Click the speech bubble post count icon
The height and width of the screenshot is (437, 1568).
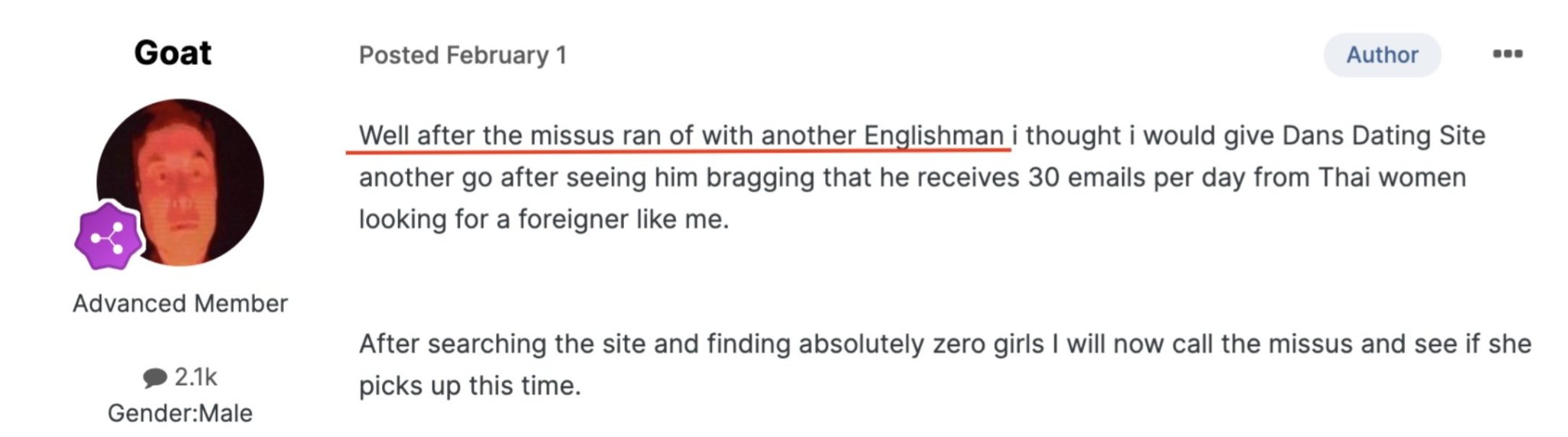(x=155, y=377)
